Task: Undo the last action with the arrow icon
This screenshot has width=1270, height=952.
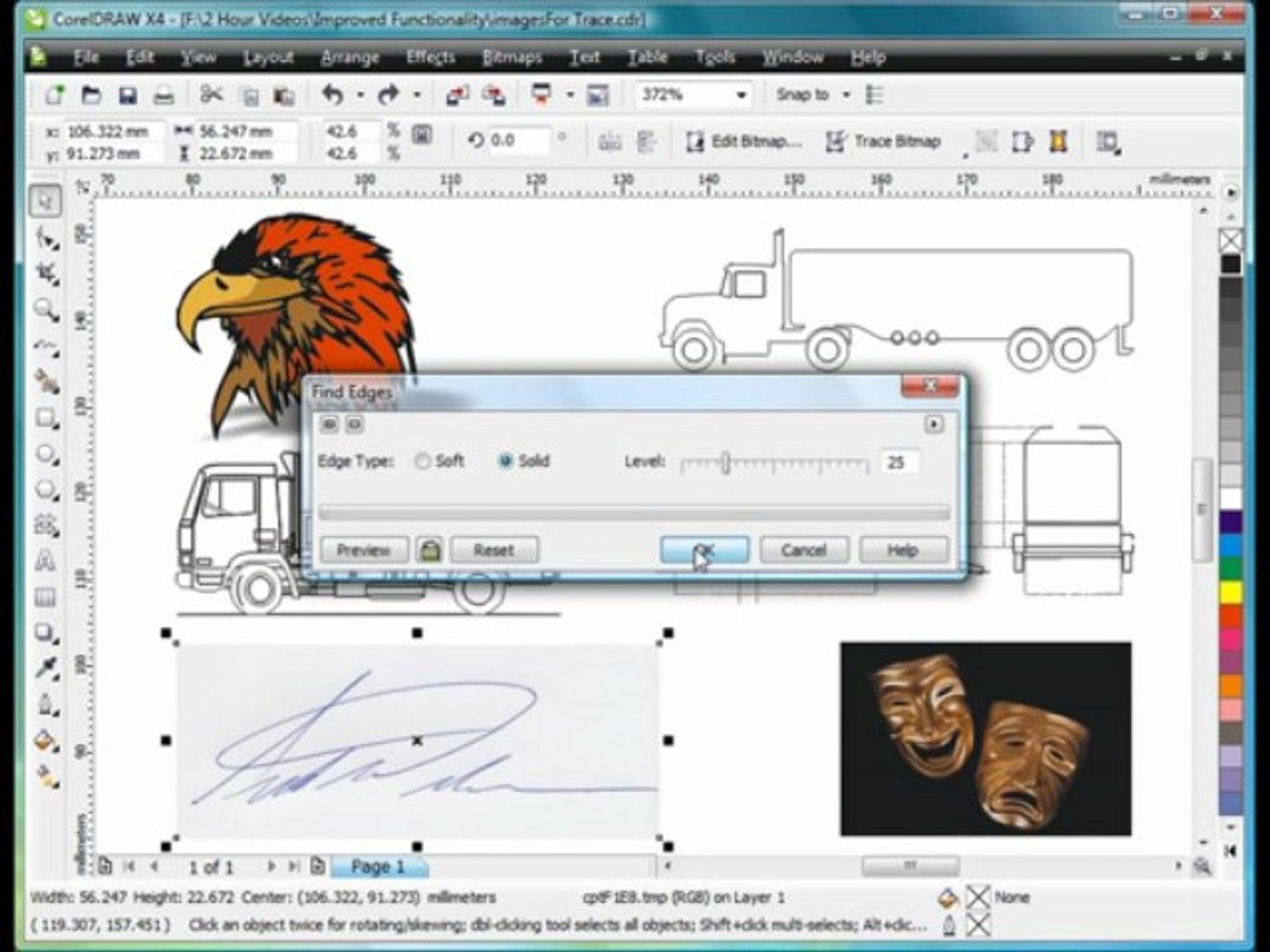Action: pos(332,94)
